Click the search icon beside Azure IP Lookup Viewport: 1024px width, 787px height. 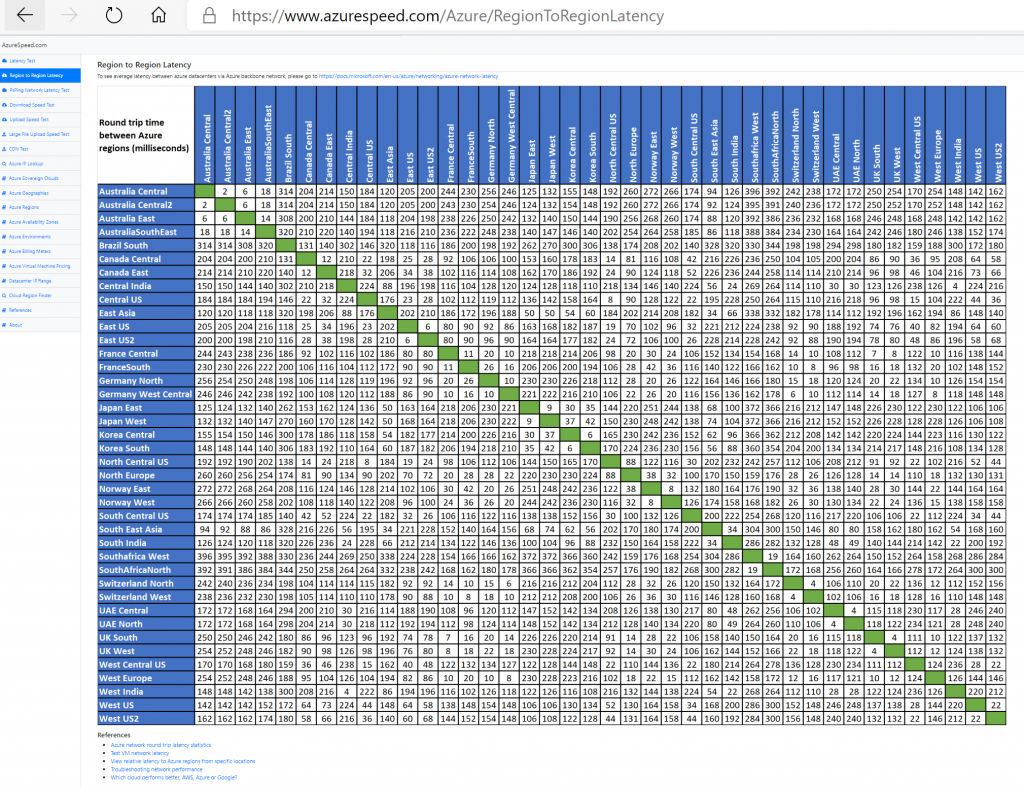(x=5, y=162)
